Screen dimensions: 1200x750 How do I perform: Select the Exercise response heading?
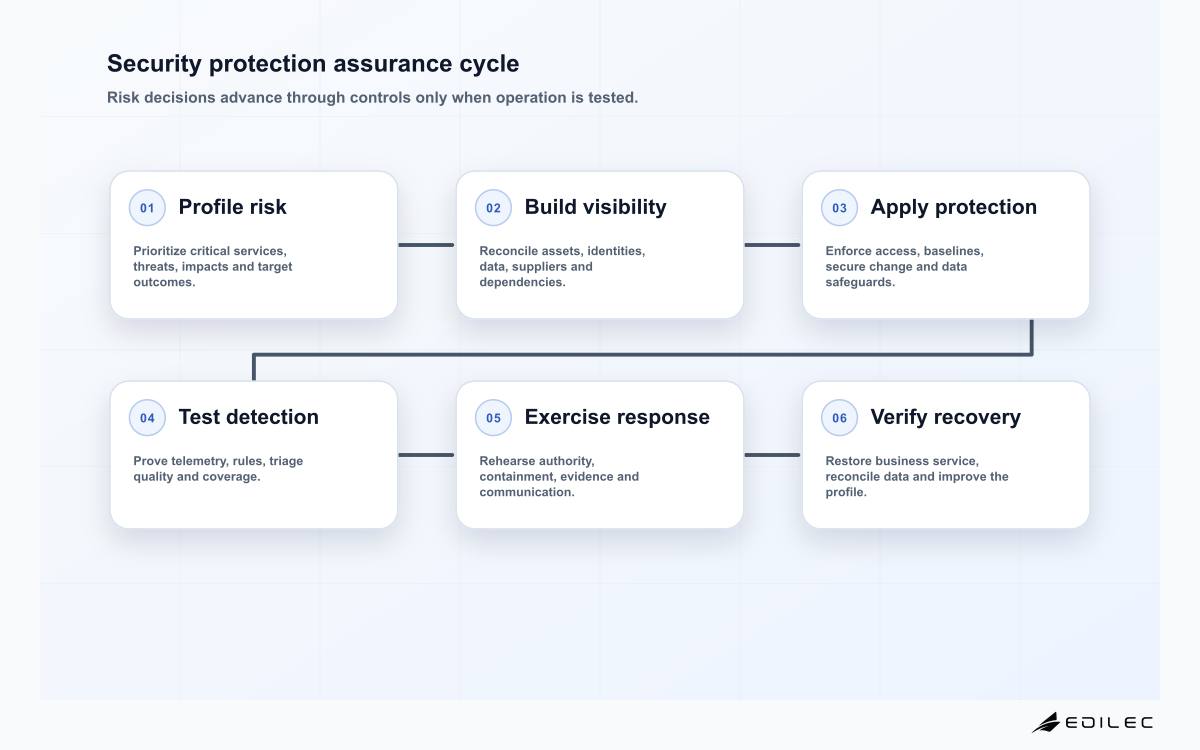pos(617,417)
